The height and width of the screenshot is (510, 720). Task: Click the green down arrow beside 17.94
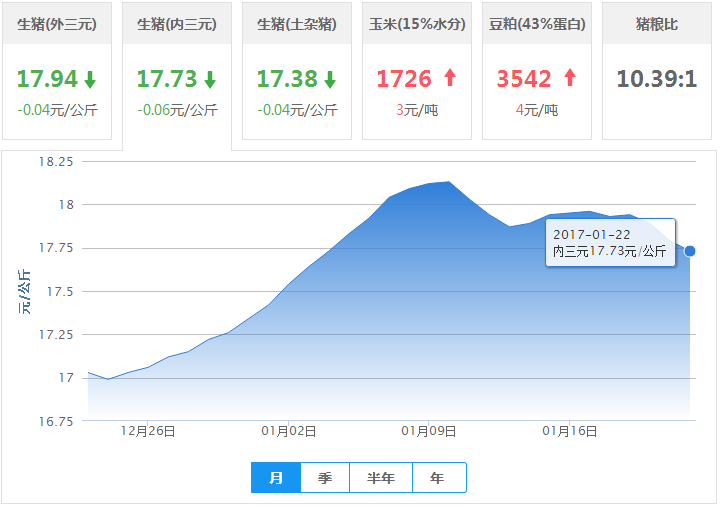90,79
